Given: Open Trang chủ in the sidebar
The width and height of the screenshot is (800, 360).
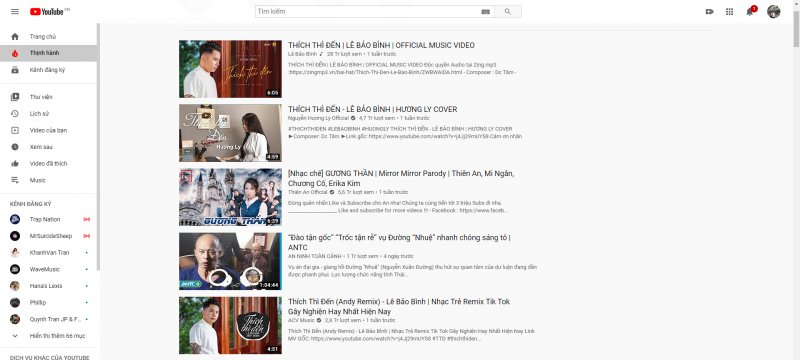Looking at the screenshot, I should 48,37.
